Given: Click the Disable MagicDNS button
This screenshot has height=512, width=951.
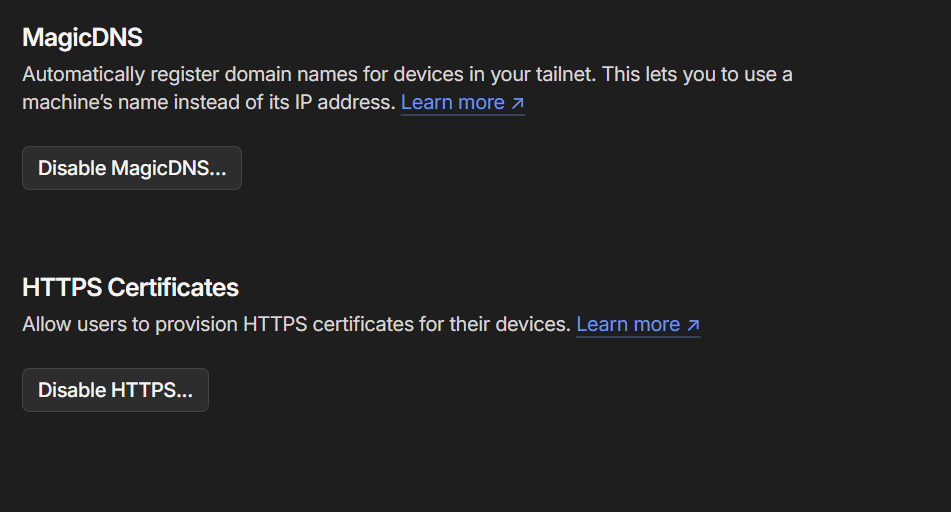Looking at the screenshot, I should tap(131, 168).
